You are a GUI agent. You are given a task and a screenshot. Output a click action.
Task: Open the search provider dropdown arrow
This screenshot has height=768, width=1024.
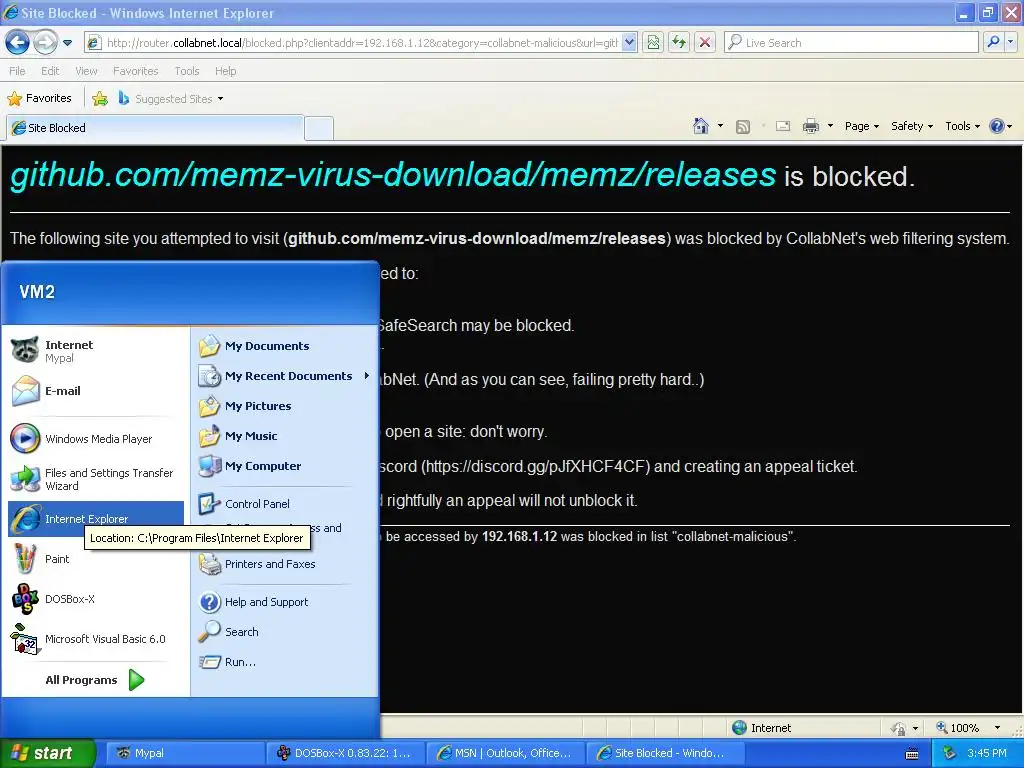tap(1010, 43)
